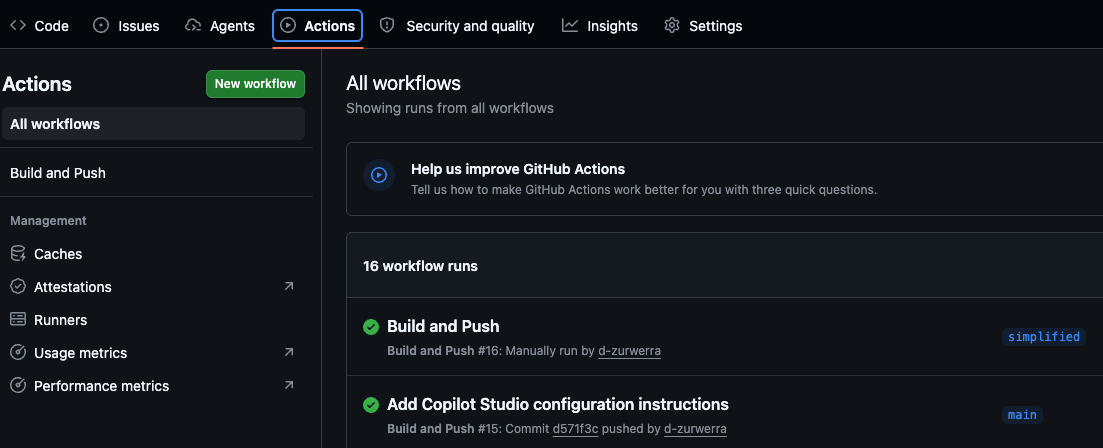The height and width of the screenshot is (448, 1103).
Task: Open Add Copilot Studio configuration instructions run
Action: coord(558,404)
